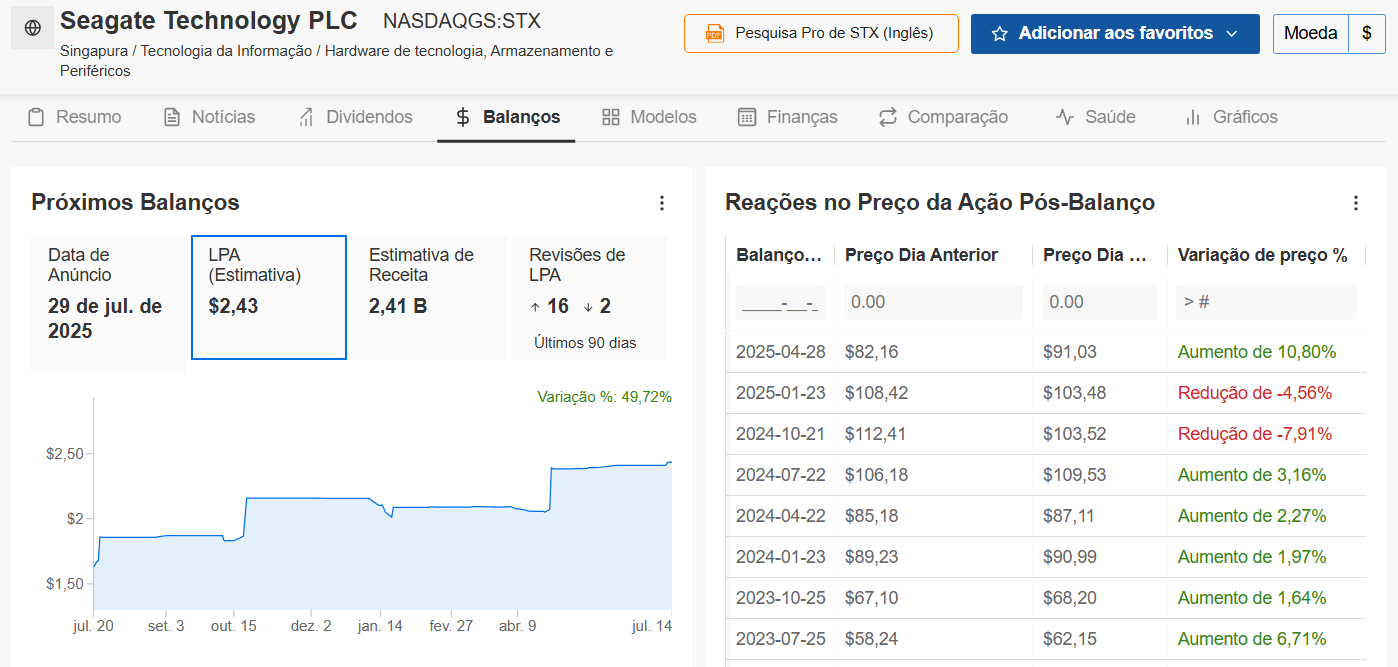Click Aumento de 10,80% value
Image resolution: width=1398 pixels, height=667 pixels.
(1257, 352)
